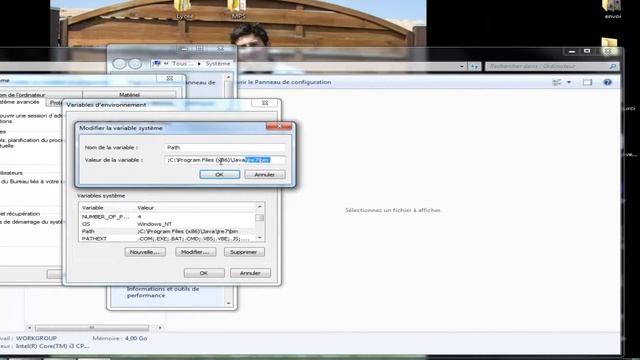Viewport: 640px width, 360px height.
Task: Click the back arrow in Système window
Action: pos(119,64)
